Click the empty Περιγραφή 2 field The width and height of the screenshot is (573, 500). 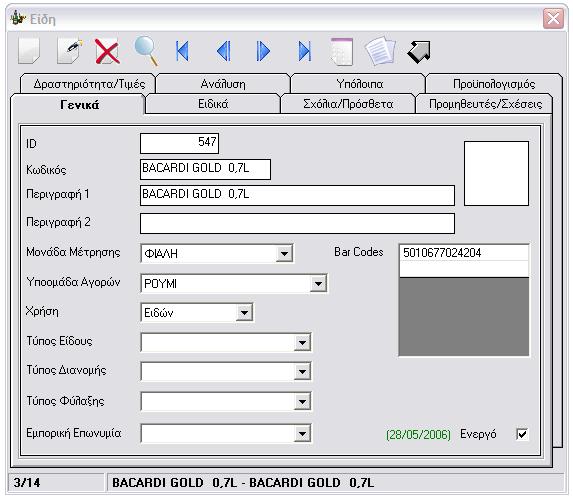[x=297, y=223]
